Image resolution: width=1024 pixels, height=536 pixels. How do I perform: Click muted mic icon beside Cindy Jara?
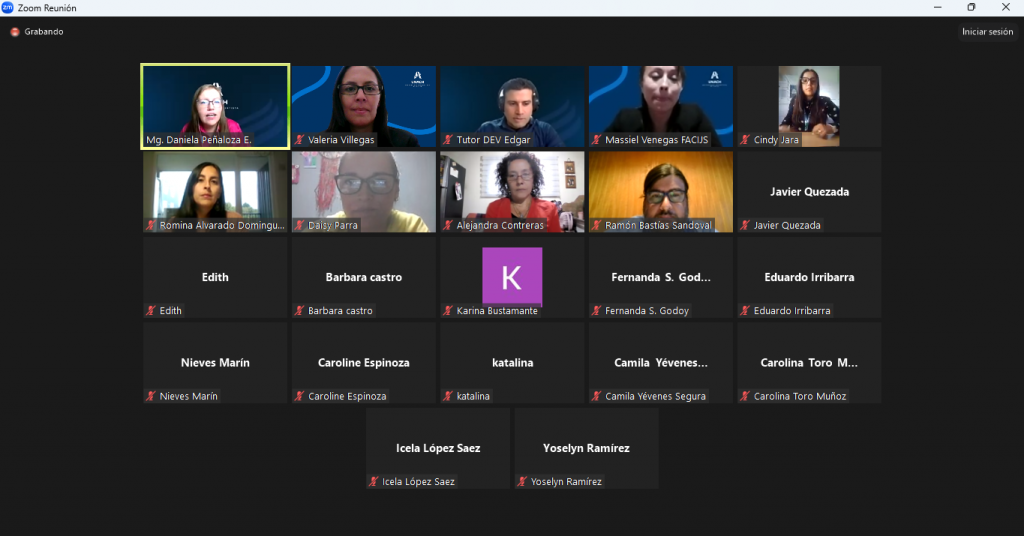[745, 140]
